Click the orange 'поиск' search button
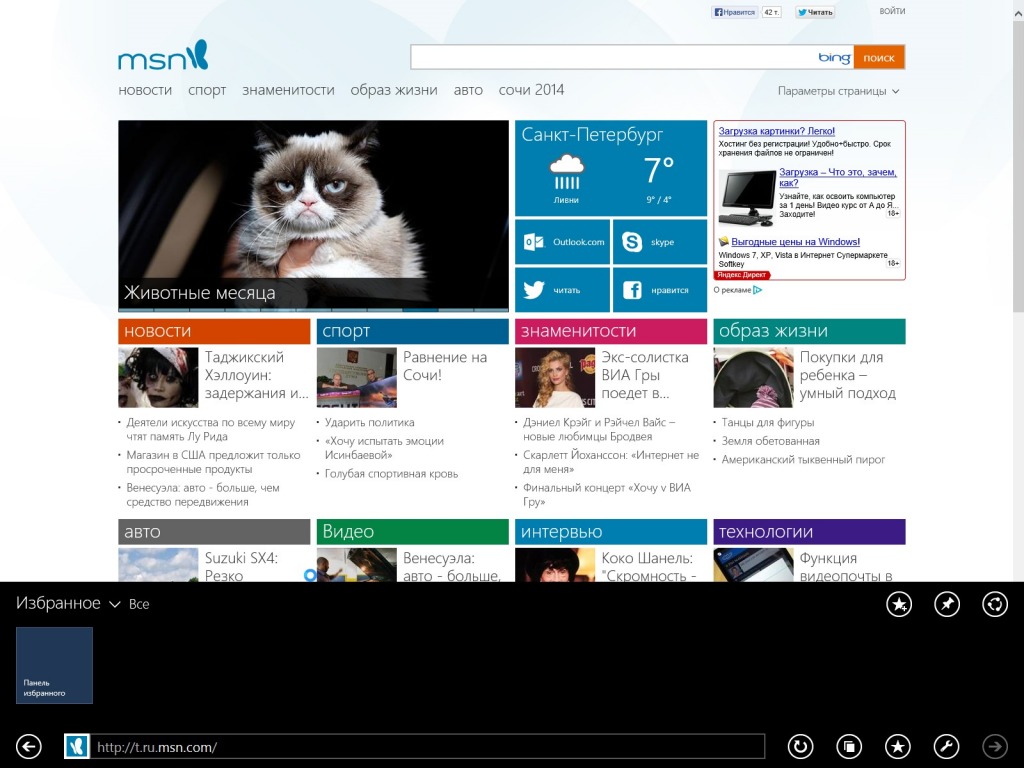The height and width of the screenshot is (768, 1024). click(879, 57)
